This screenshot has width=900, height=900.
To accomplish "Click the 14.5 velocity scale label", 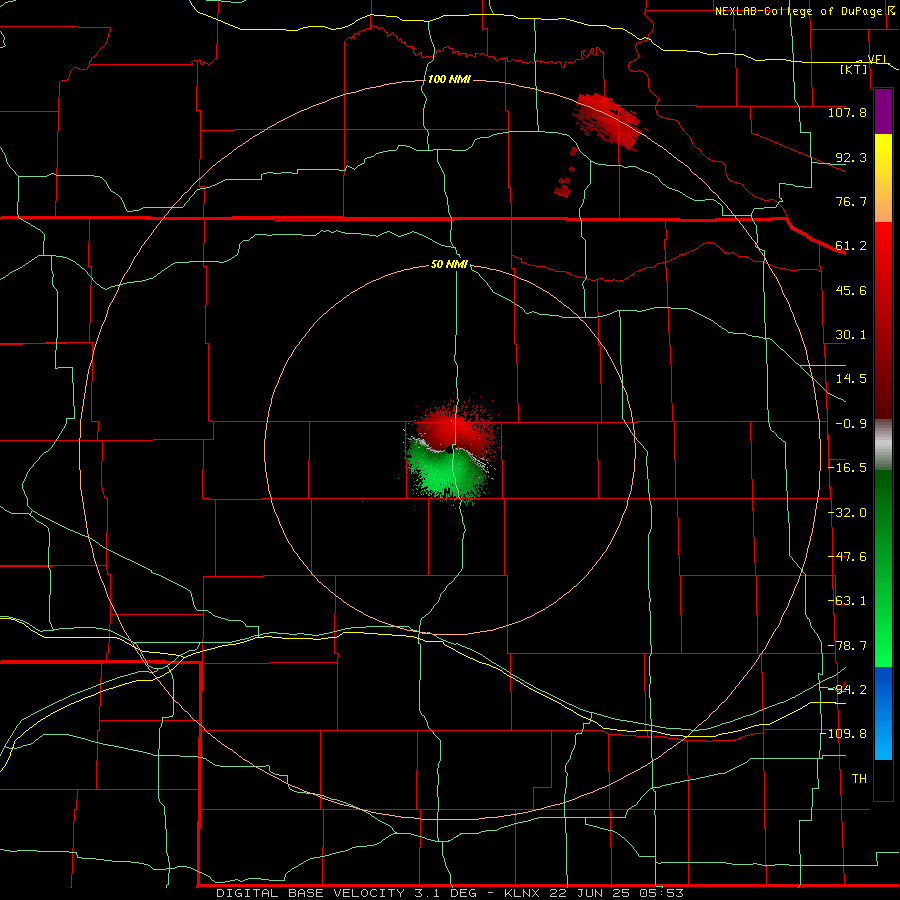I will 851,379.
